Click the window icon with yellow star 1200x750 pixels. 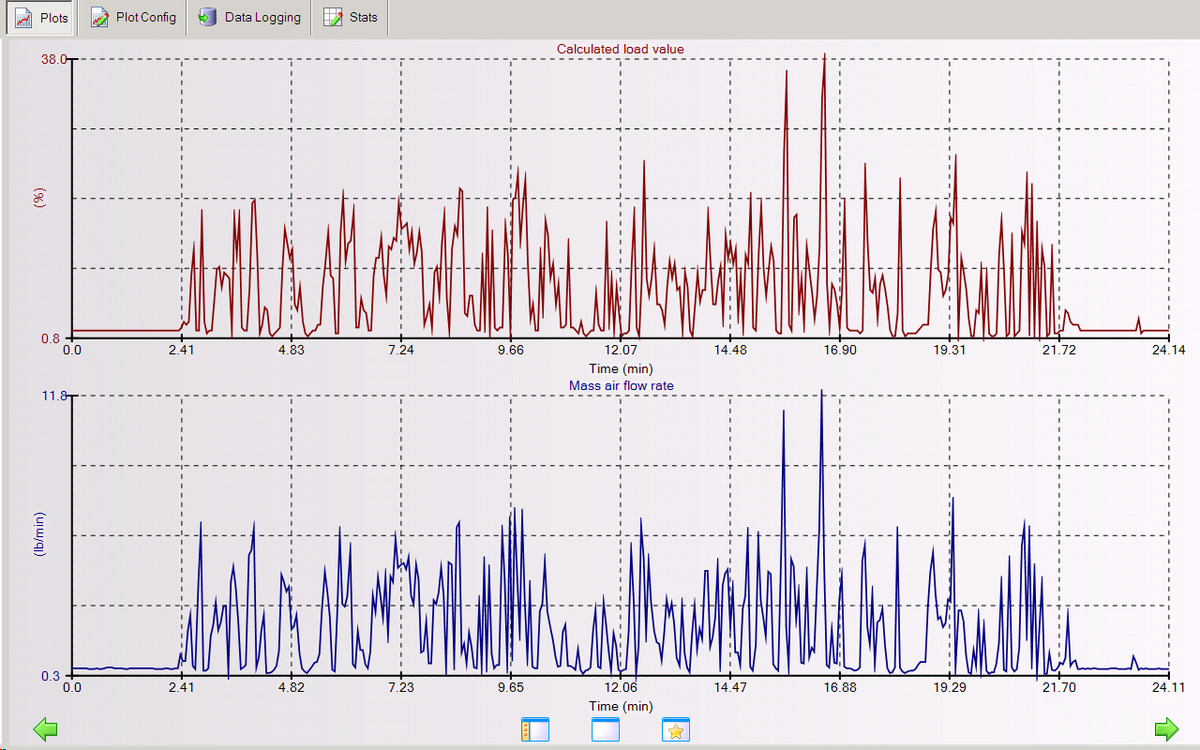pos(676,730)
